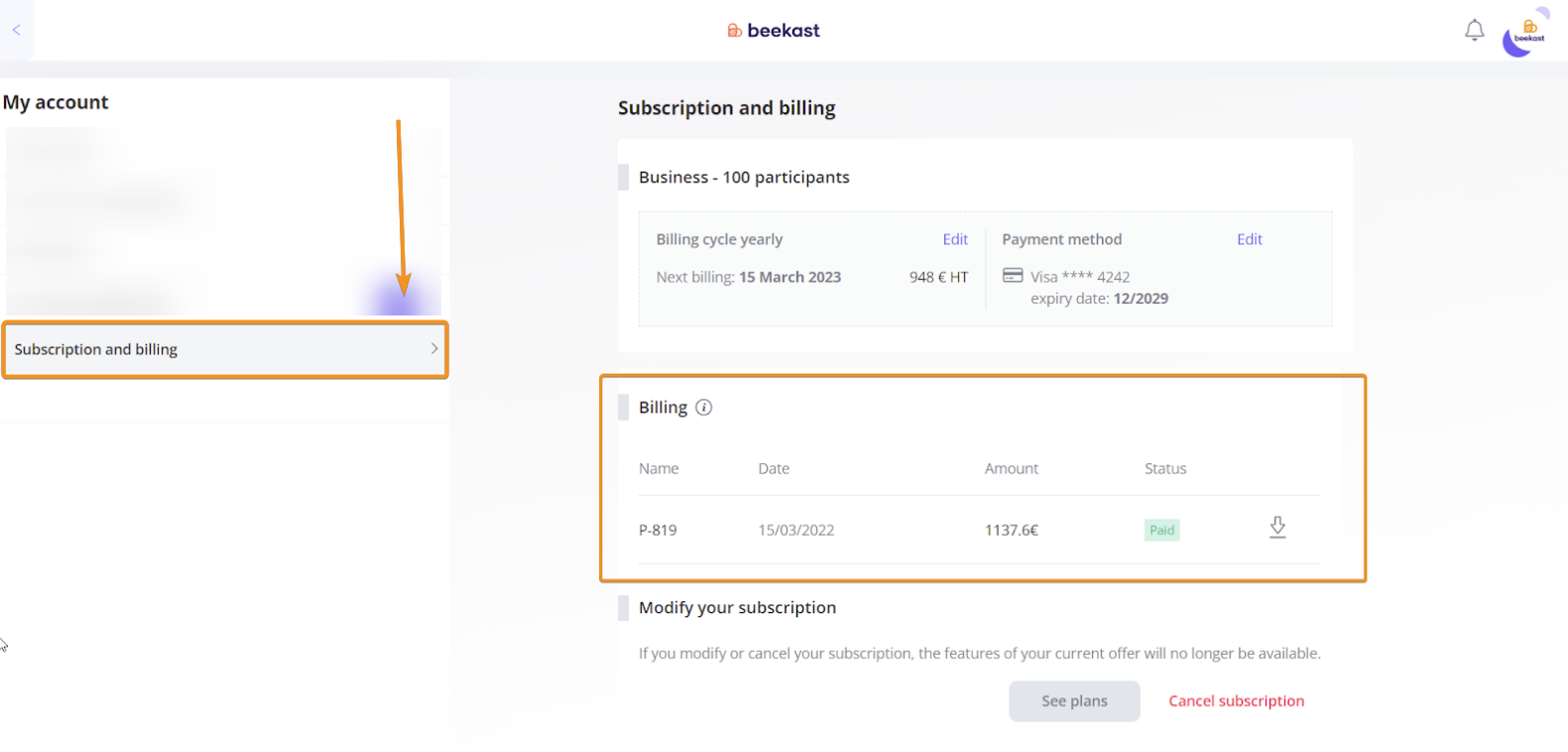Click the Amount column header
The width and height of the screenshot is (1568, 752).
(1011, 468)
